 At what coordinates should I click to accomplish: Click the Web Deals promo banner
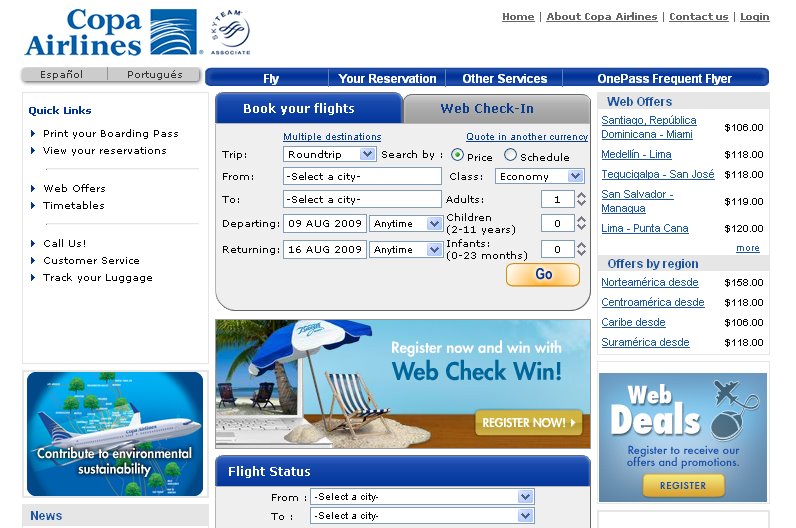[x=683, y=437]
